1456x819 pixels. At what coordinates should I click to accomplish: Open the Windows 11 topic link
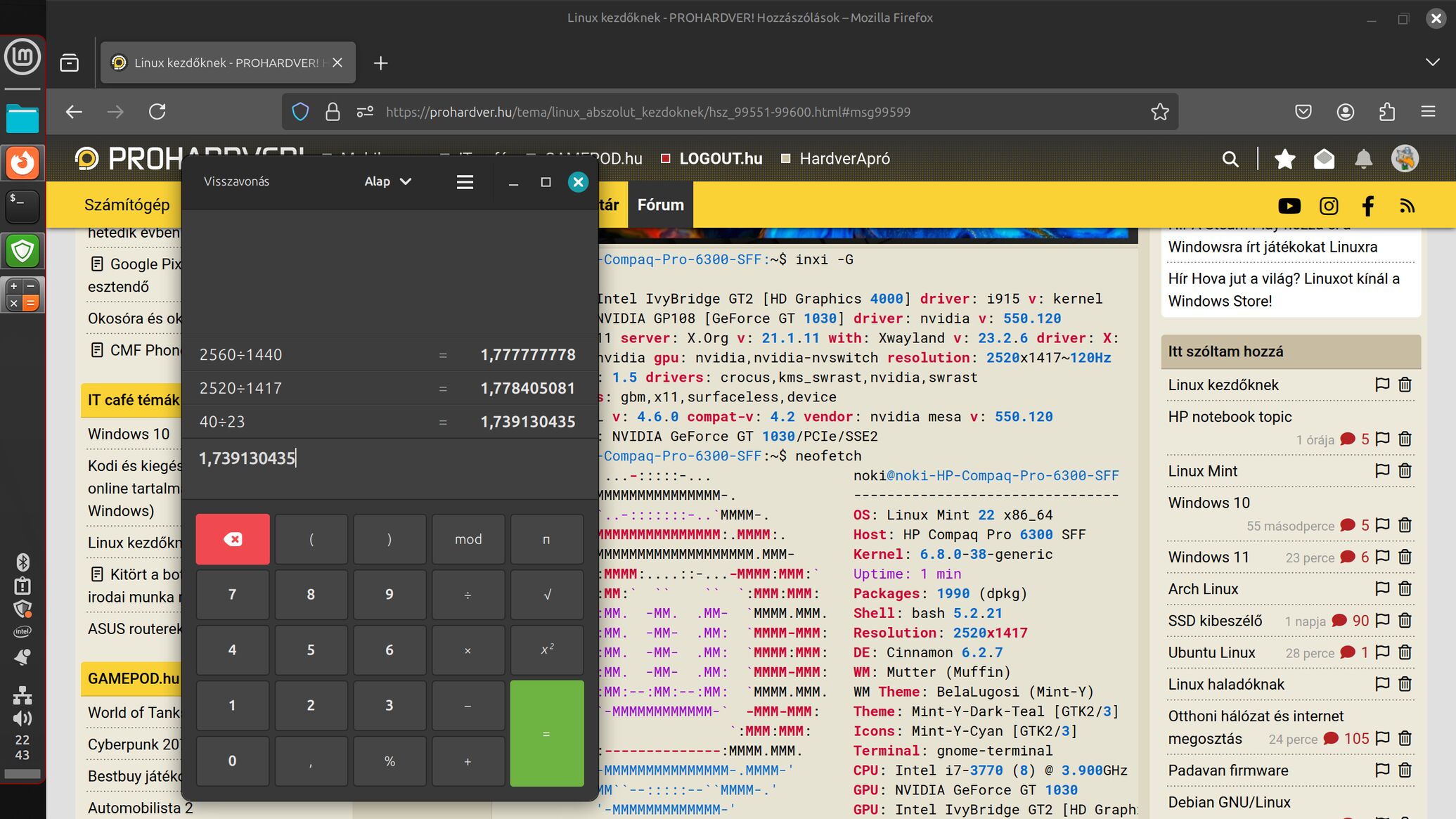(x=1209, y=557)
